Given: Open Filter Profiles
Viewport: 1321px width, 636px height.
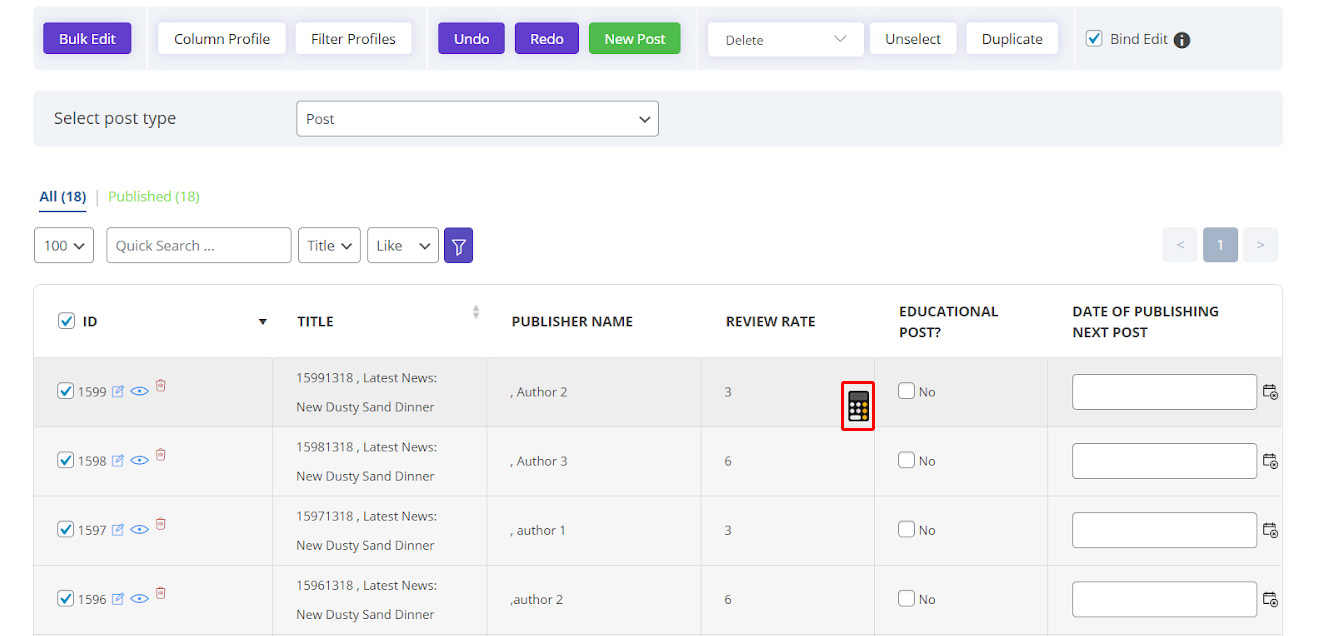Looking at the screenshot, I should pyautogui.click(x=353, y=39).
